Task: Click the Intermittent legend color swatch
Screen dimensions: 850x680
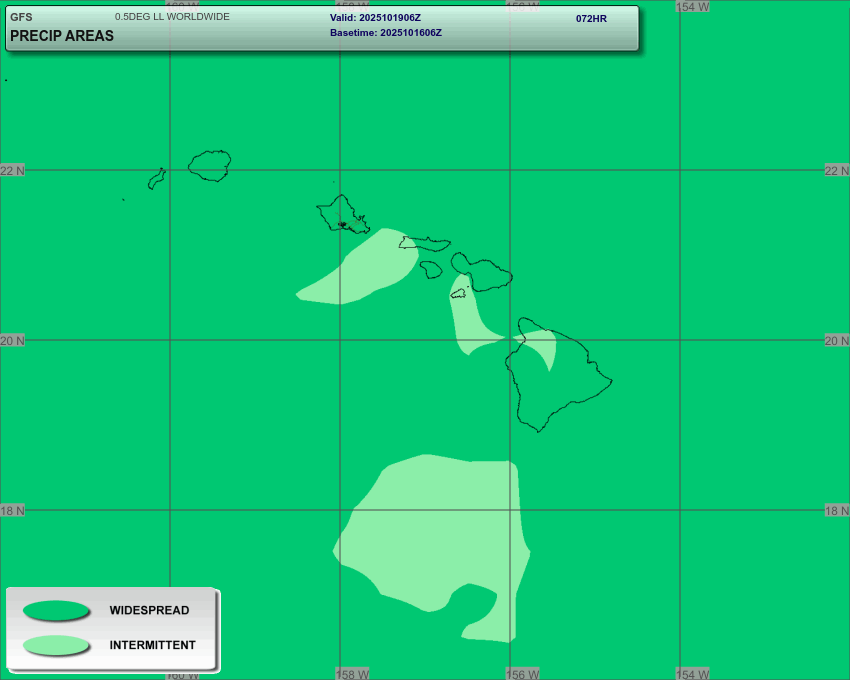Action: 56,646
